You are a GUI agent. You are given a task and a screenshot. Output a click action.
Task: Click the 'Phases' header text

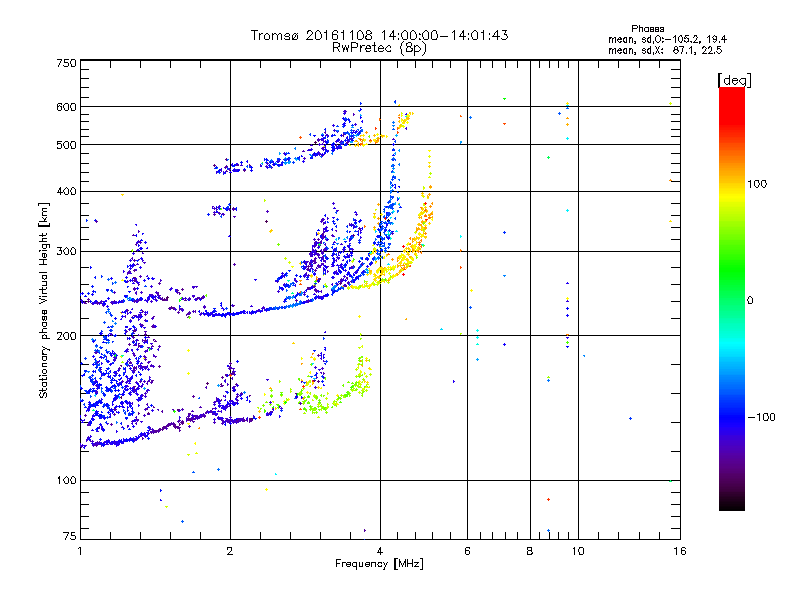pyautogui.click(x=647, y=29)
